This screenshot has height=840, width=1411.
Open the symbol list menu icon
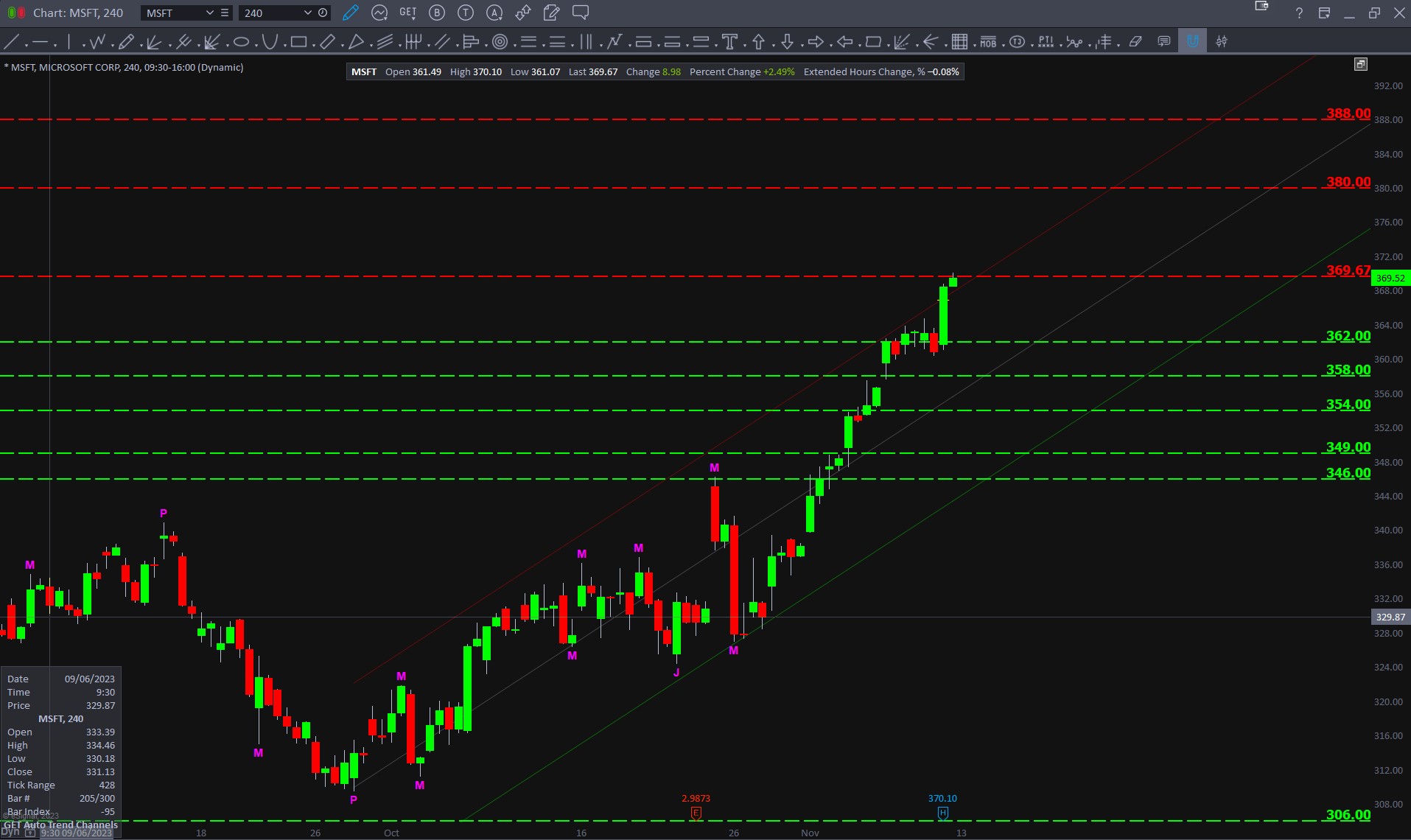(x=225, y=13)
